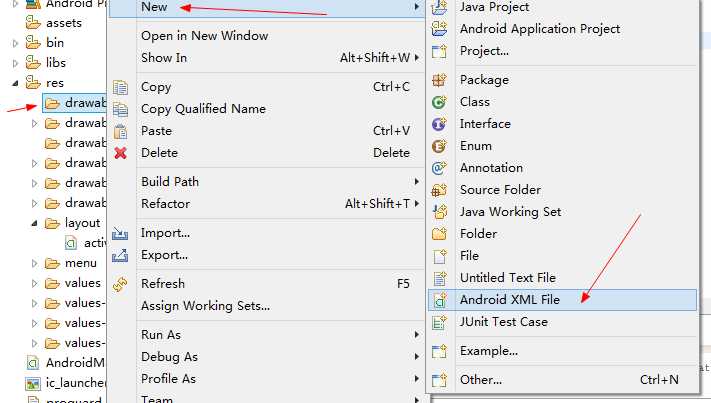Open the Build Path submenu arrow
The image size is (711, 403).
[x=416, y=182]
